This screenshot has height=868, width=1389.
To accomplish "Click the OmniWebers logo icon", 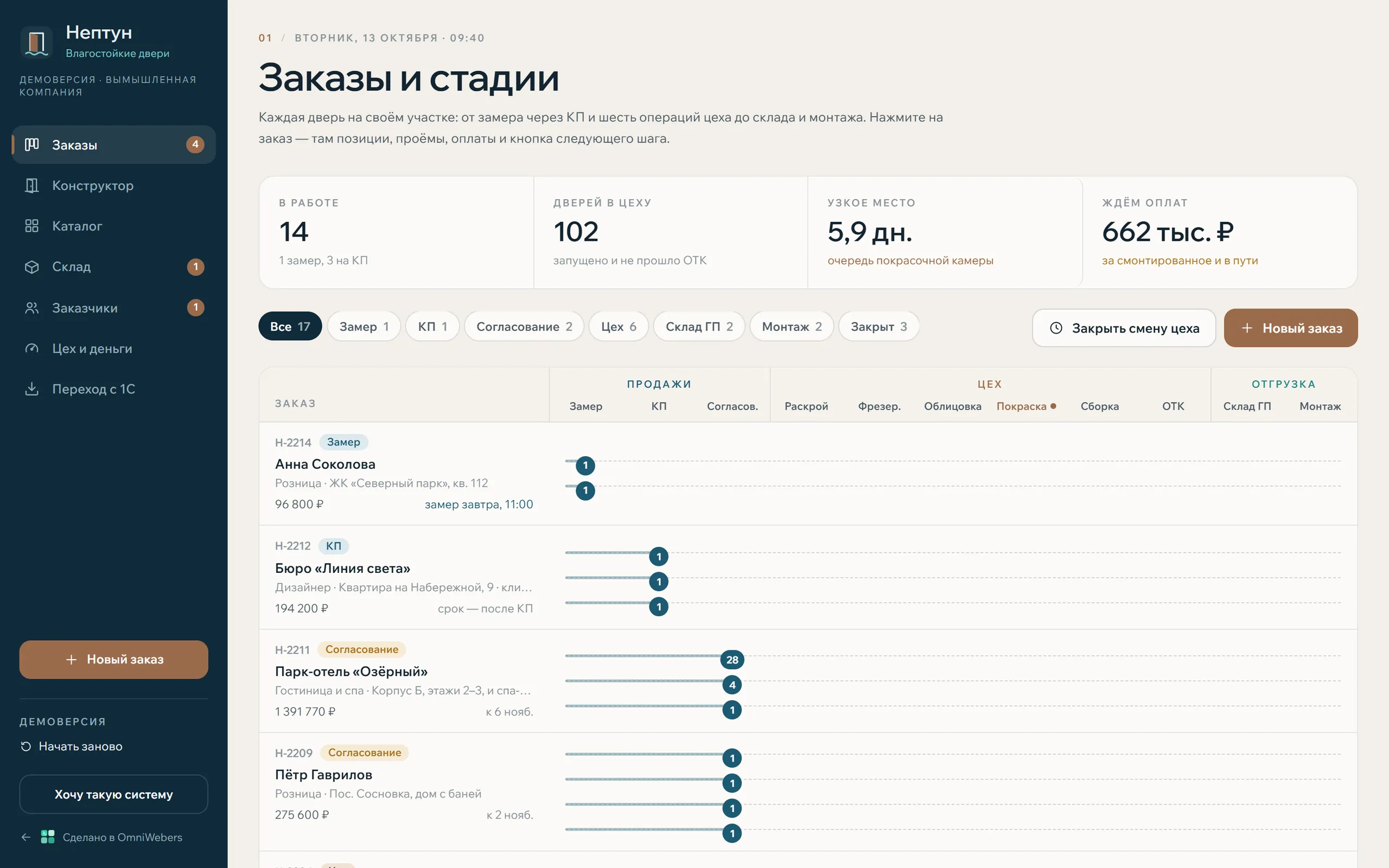I will point(48,837).
